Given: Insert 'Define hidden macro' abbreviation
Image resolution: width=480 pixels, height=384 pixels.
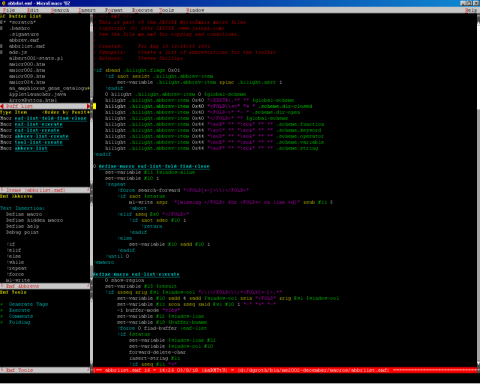Looking at the screenshot, I should [x=34, y=220].
